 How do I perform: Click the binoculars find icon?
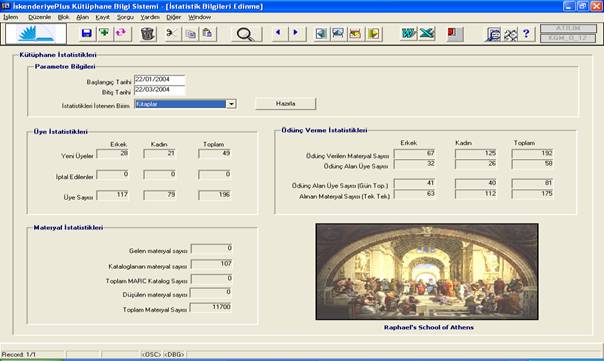(x=510, y=34)
